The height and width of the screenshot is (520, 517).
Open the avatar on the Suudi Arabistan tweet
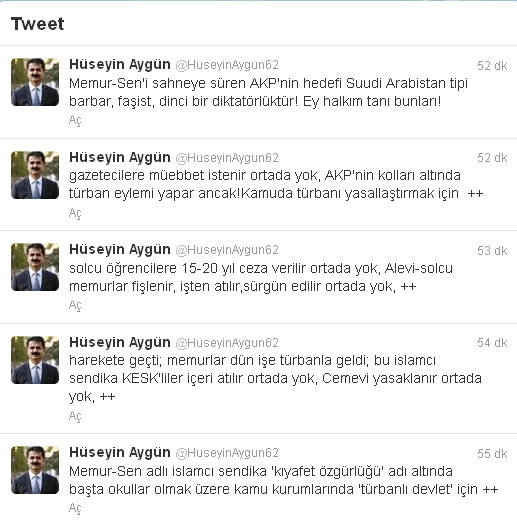point(35,82)
